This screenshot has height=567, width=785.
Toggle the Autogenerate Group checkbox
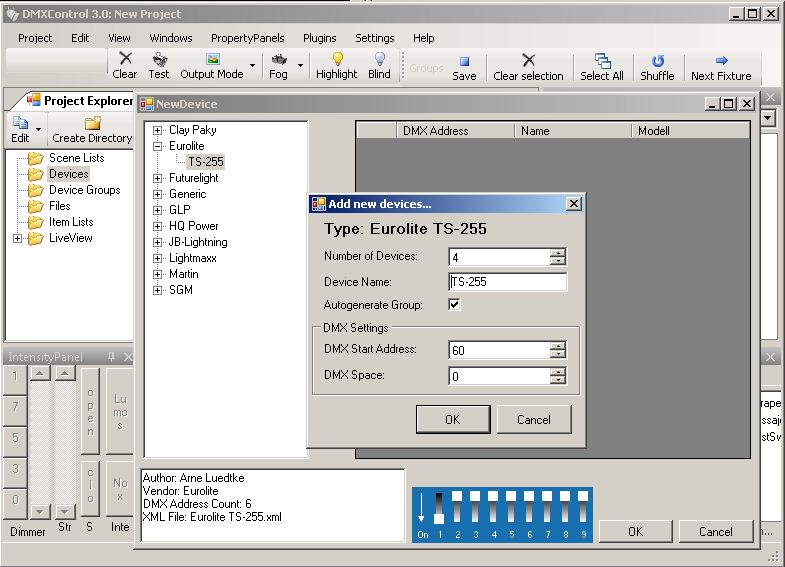click(455, 304)
